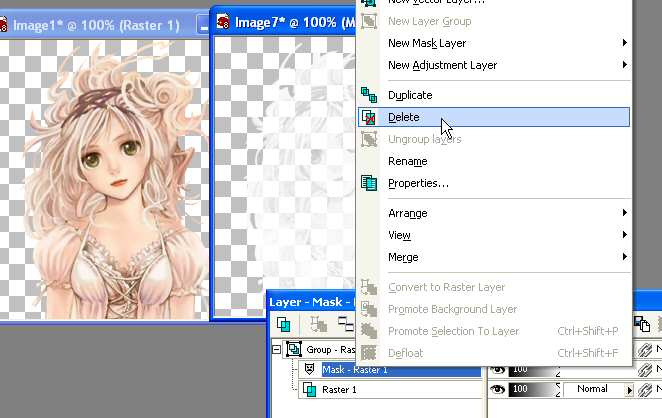
Task: Select the Raster 1 layer name
Action: 339,389
